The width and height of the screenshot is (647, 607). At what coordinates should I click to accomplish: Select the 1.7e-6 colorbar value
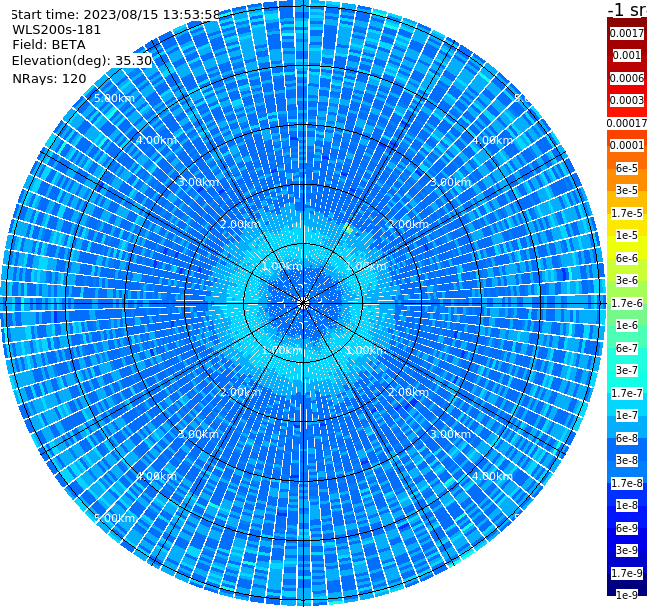click(627, 303)
